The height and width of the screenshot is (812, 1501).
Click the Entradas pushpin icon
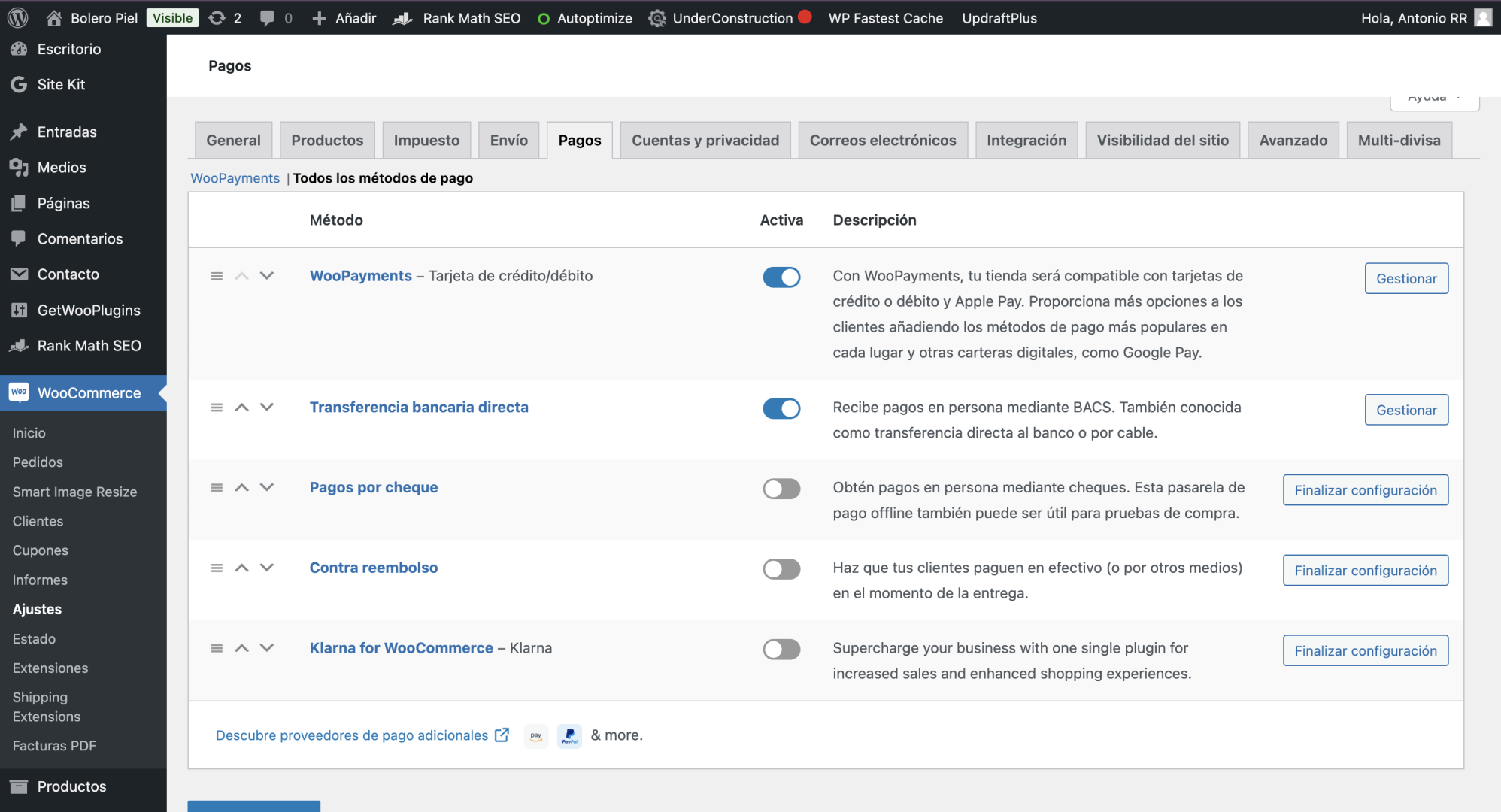point(19,132)
